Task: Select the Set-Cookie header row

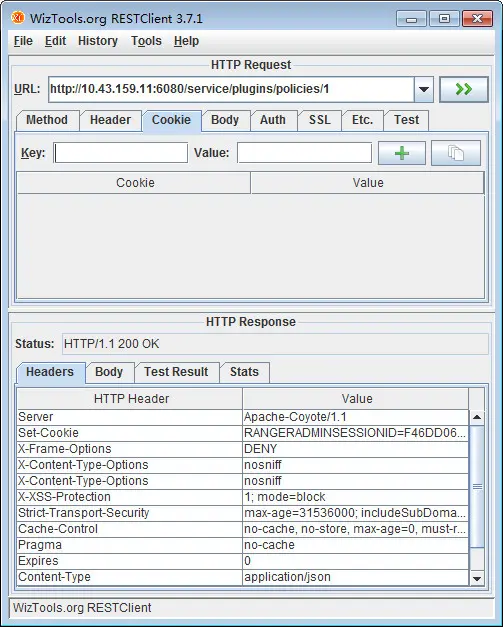Action: pyautogui.click(x=243, y=433)
